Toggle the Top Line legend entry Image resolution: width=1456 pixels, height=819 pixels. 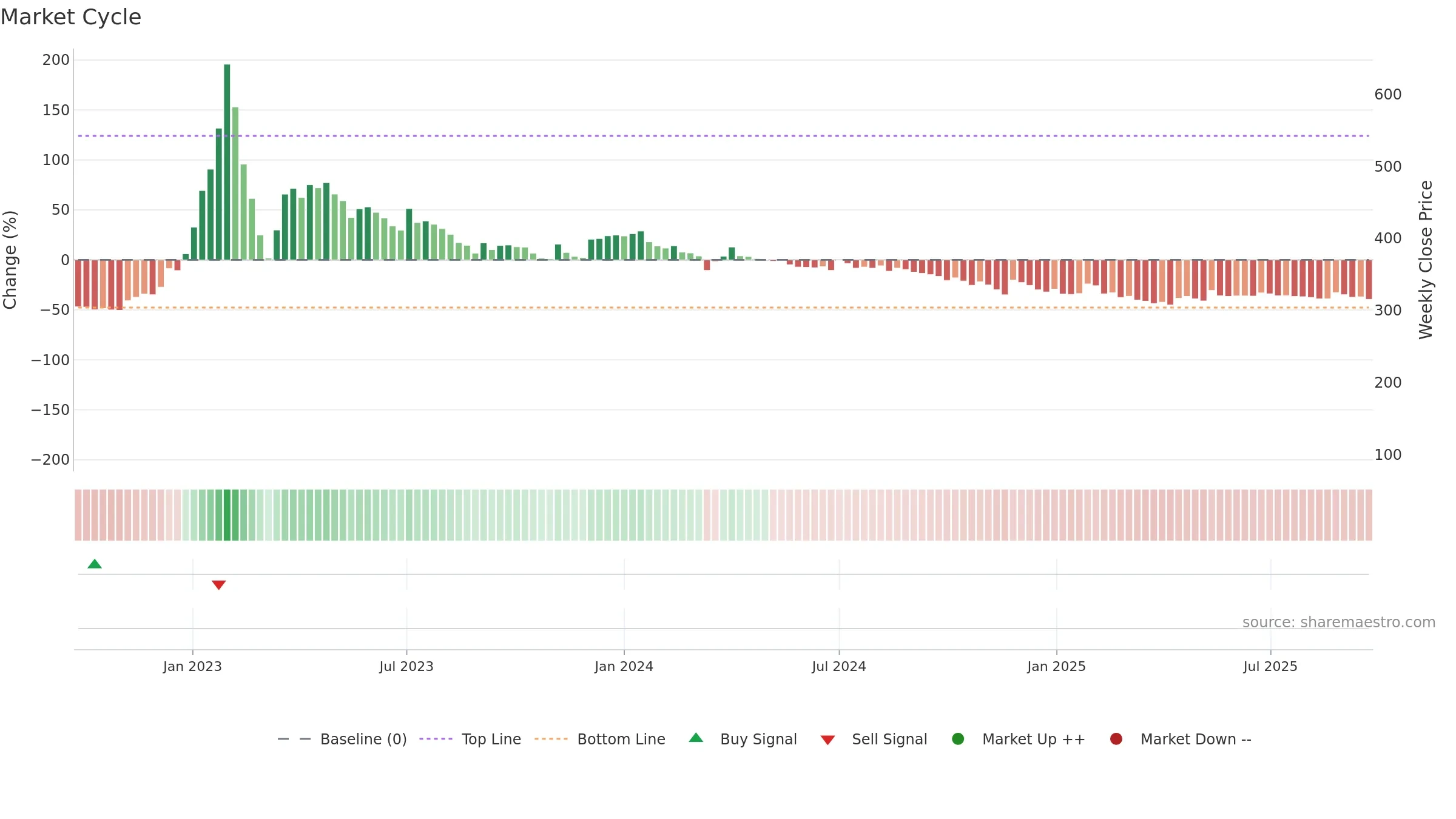click(470, 739)
